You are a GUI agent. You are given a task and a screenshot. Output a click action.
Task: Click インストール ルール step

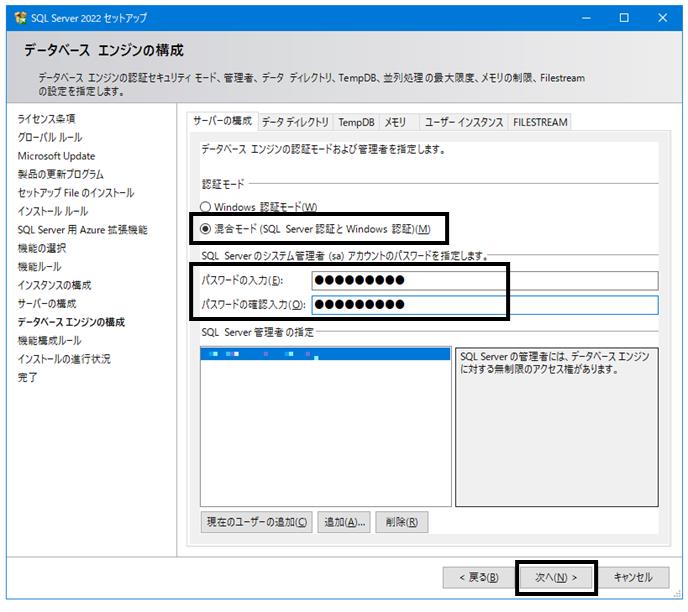[53, 211]
